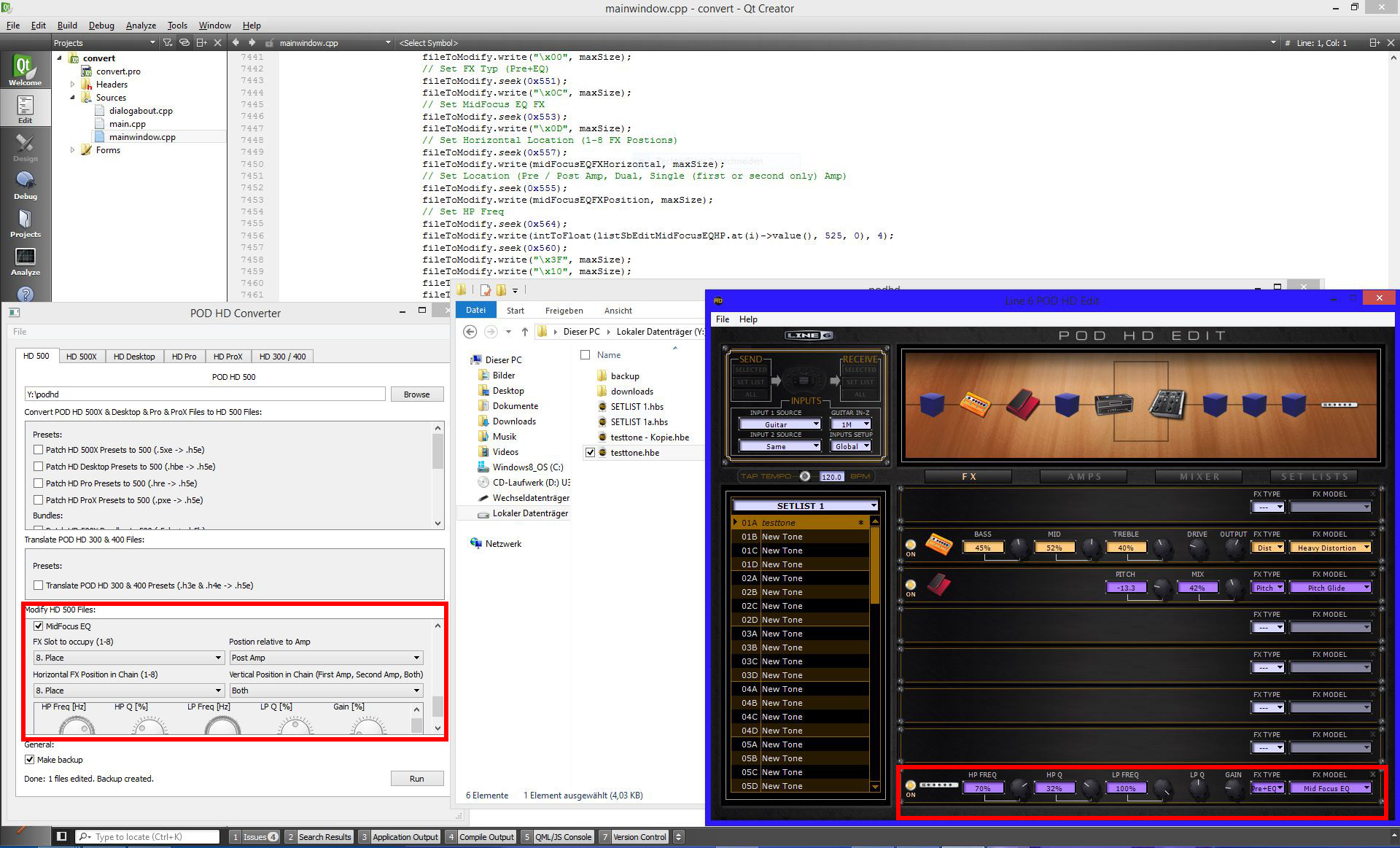Open Input 1 Source Guitar dropdown
Image resolution: width=1400 pixels, height=848 pixels.
[x=779, y=424]
